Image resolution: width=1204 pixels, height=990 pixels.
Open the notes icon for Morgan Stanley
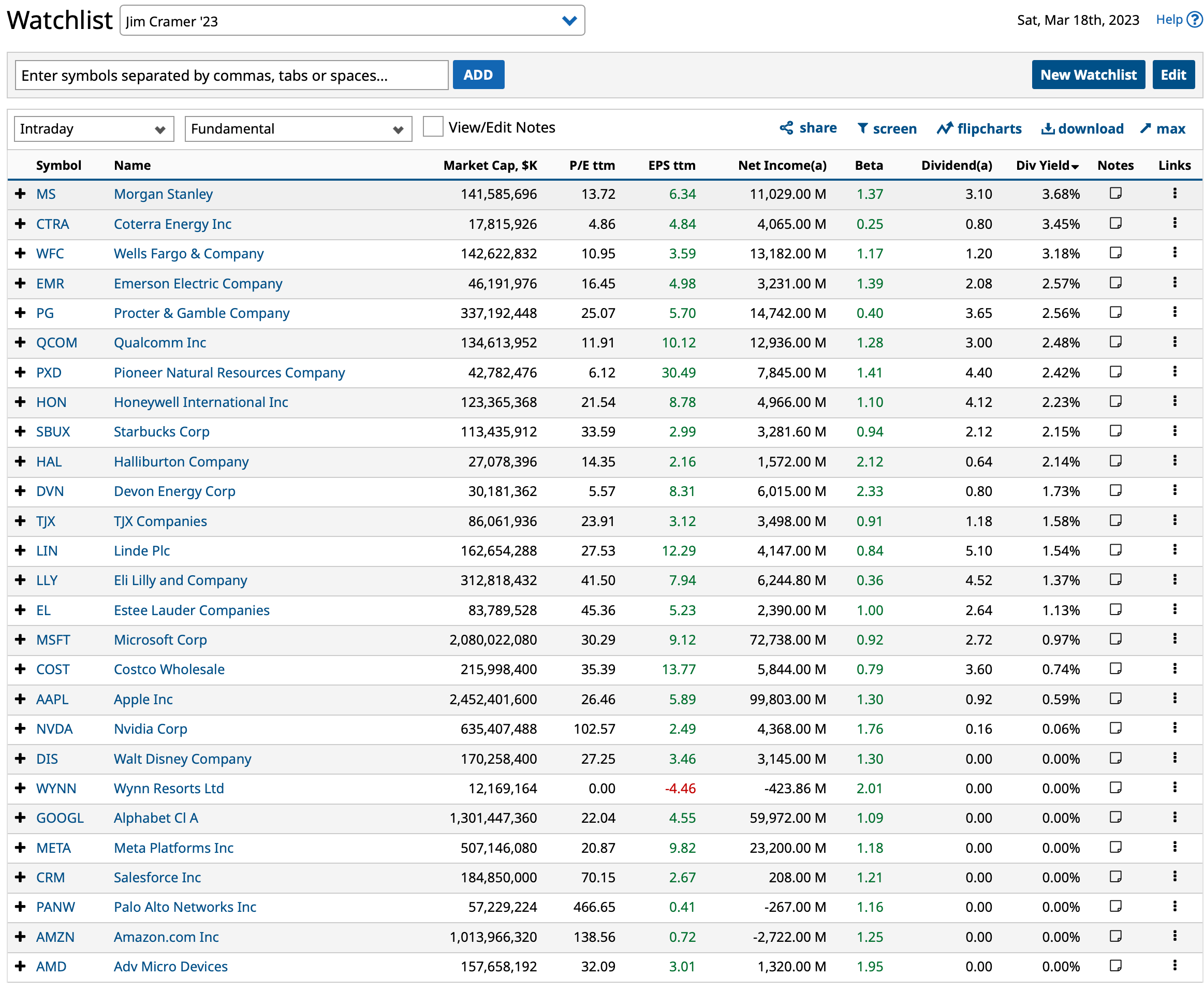point(1115,193)
